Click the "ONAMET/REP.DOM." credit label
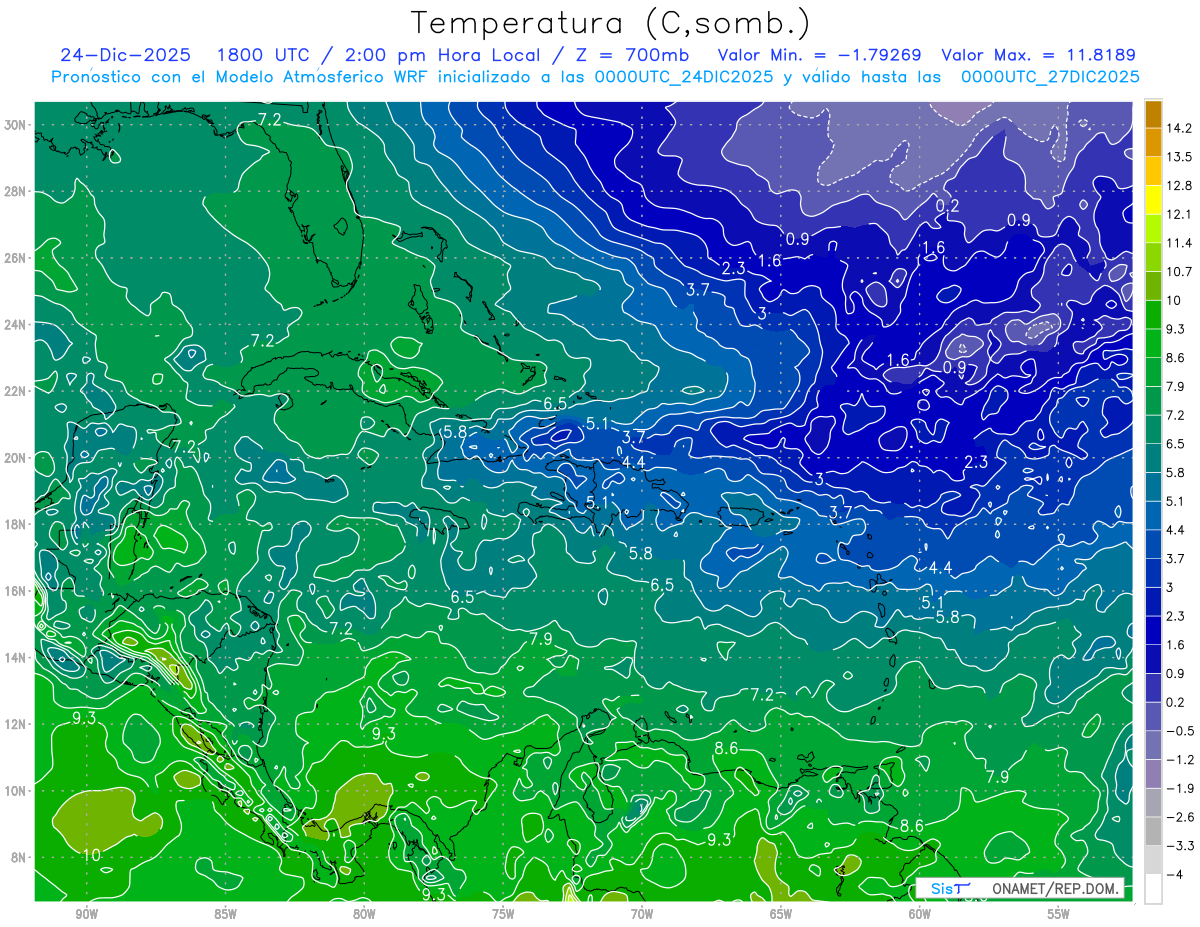This screenshot has height=927, width=1200. (1054, 888)
